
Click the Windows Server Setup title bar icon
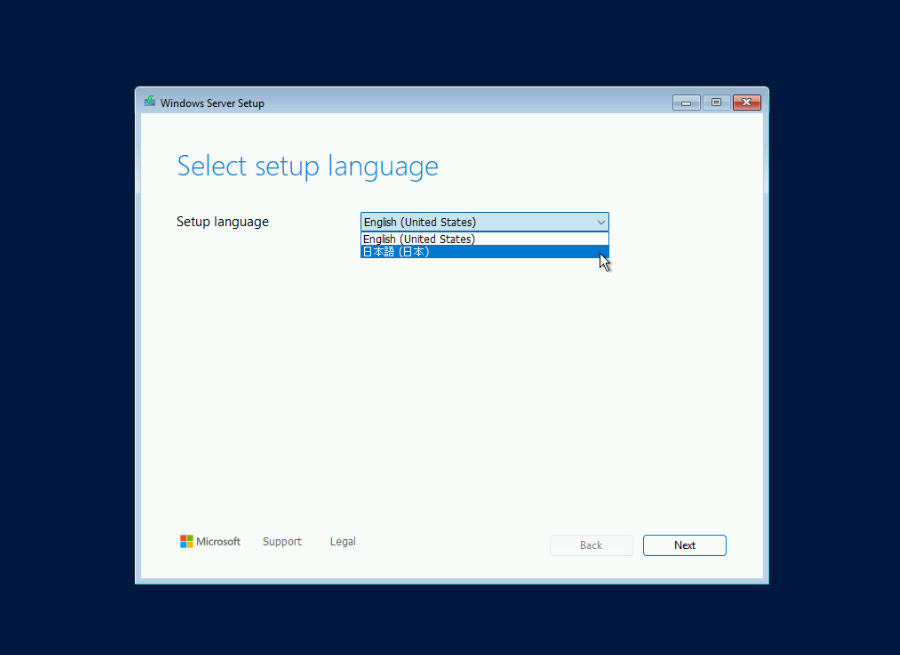pyautogui.click(x=150, y=102)
